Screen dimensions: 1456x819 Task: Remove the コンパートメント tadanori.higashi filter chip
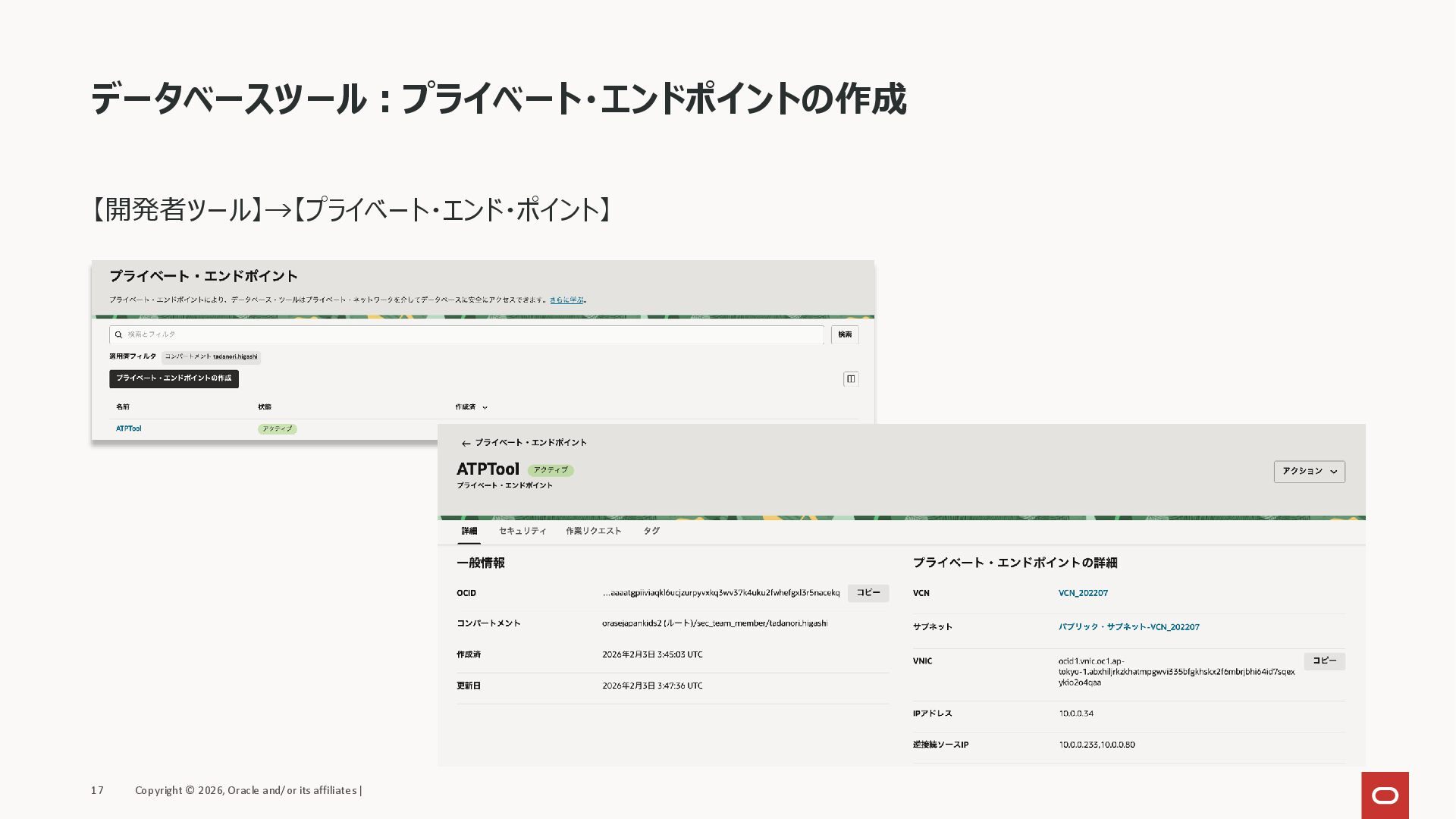211,357
